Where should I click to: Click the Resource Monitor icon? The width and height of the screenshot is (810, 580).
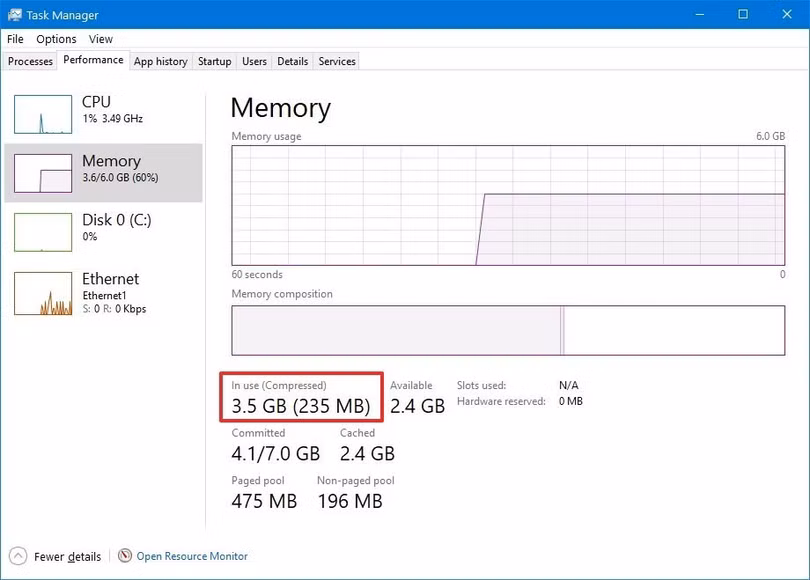coord(125,556)
